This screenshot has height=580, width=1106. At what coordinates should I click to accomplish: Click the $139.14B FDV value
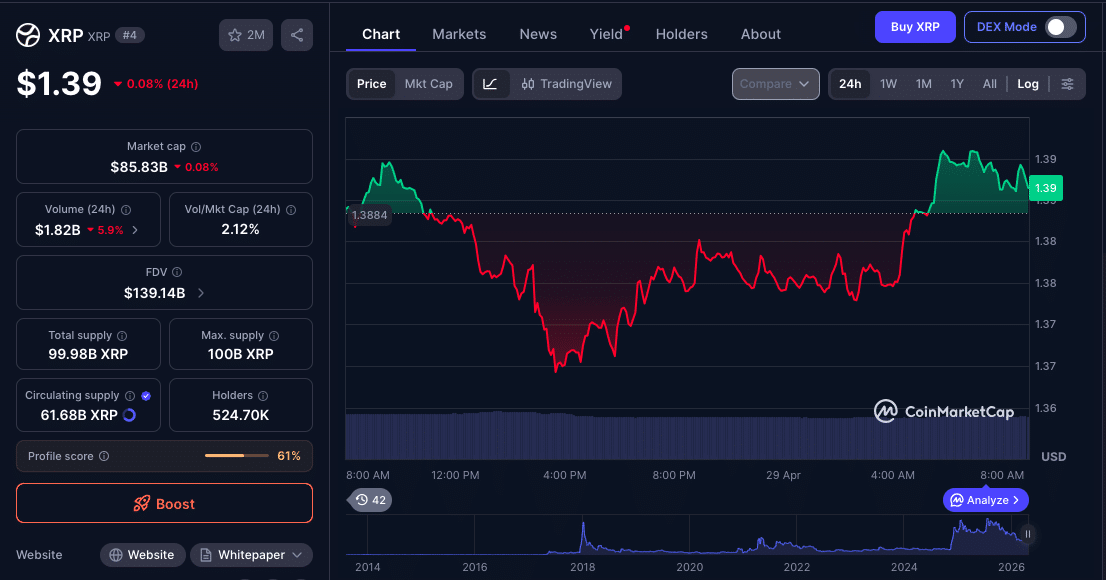pos(154,293)
